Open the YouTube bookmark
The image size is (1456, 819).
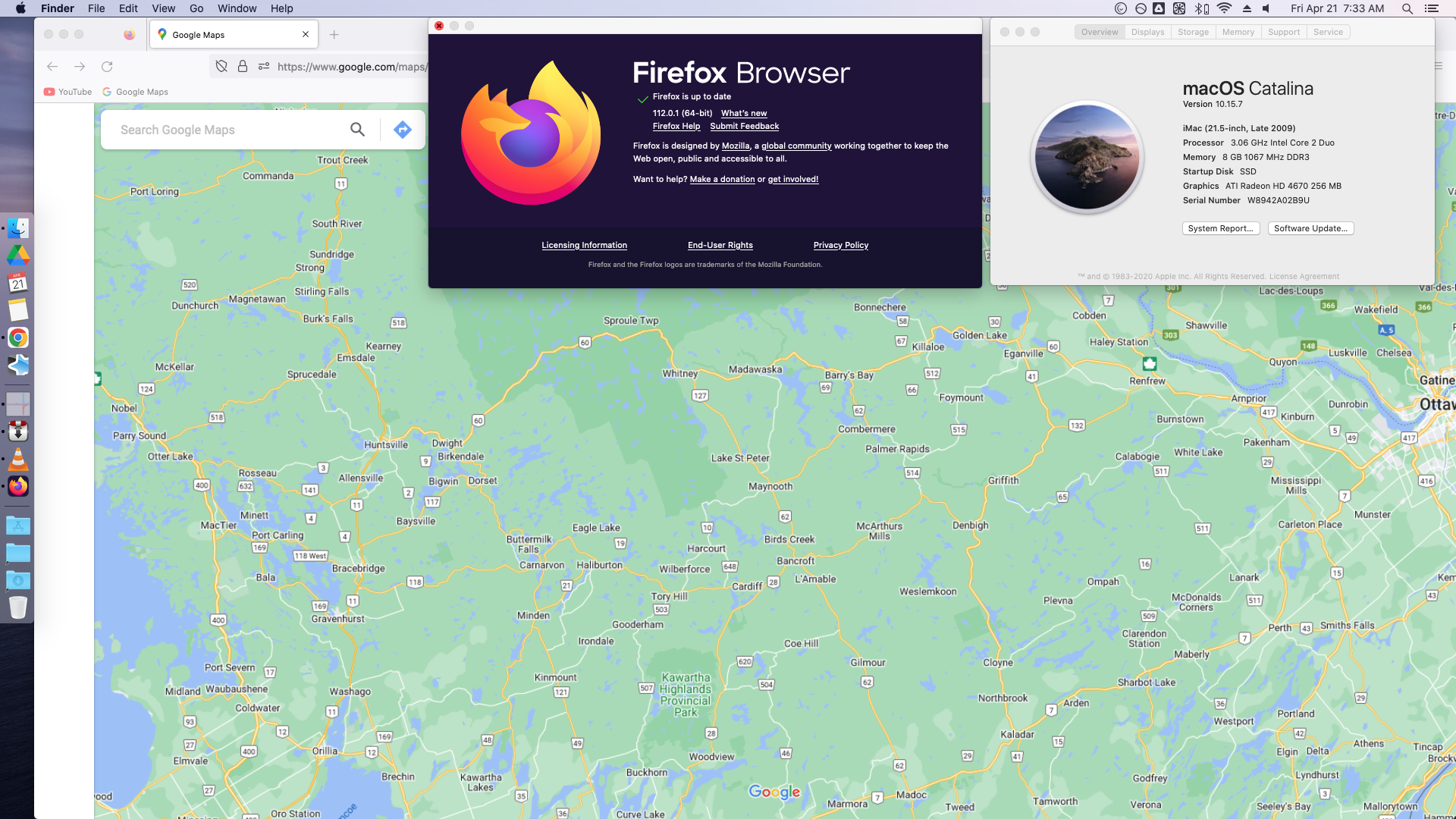(67, 92)
